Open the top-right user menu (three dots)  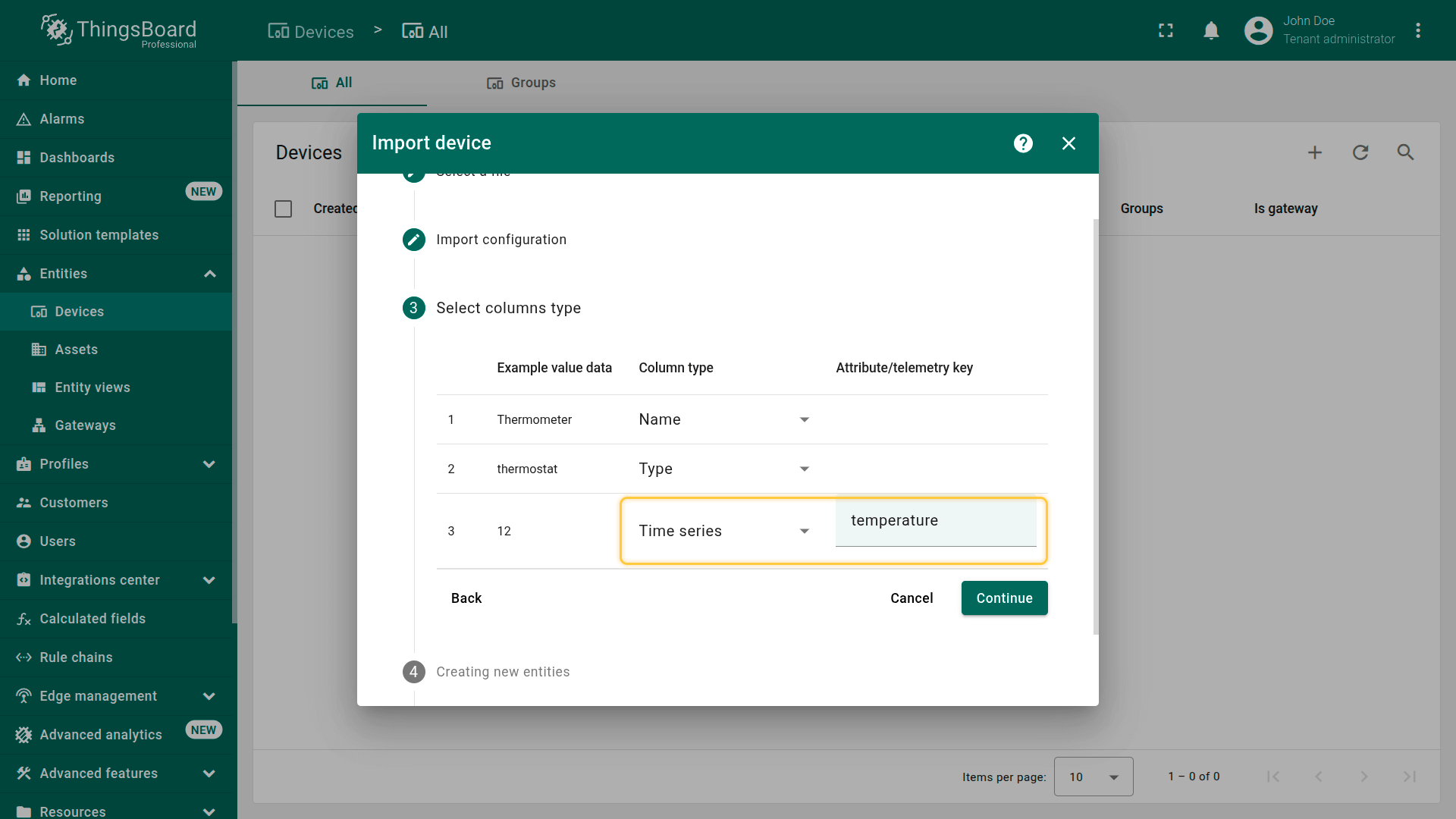pos(1417,30)
